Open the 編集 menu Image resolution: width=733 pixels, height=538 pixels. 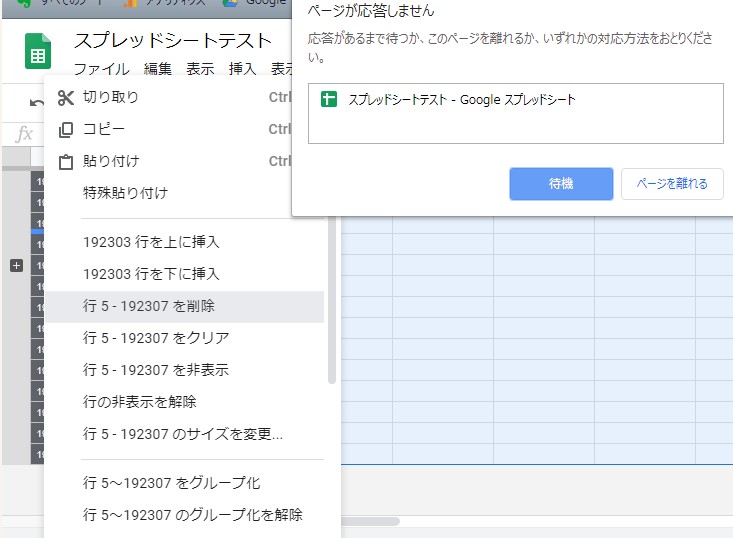click(158, 69)
